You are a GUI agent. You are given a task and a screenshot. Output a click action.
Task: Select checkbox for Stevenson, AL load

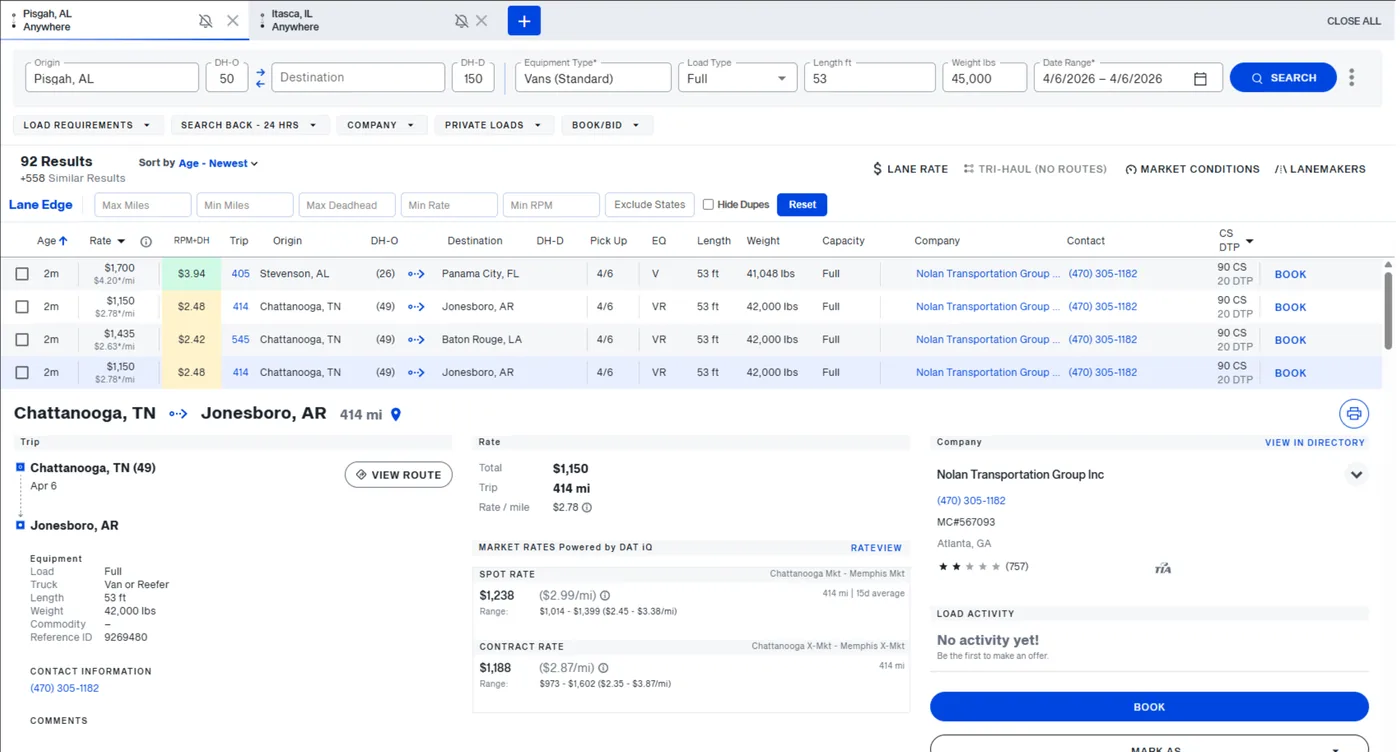(22, 273)
